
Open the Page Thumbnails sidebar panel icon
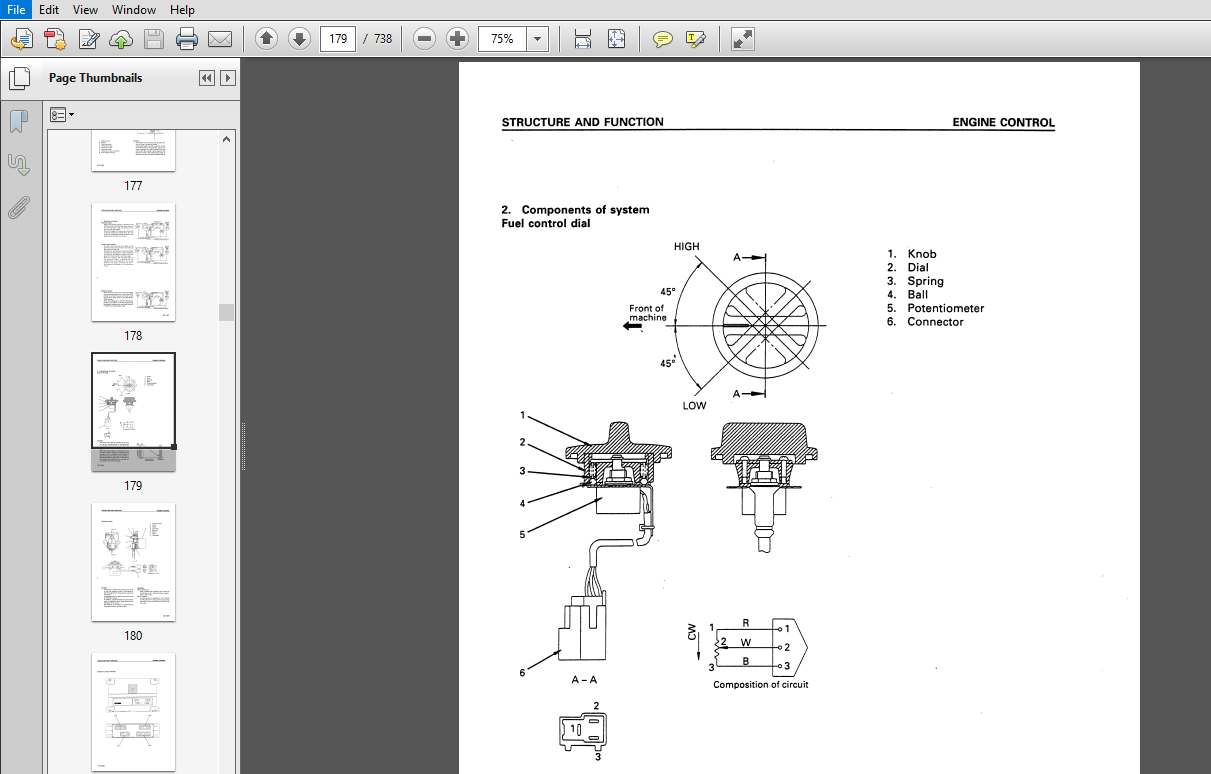pos(18,78)
